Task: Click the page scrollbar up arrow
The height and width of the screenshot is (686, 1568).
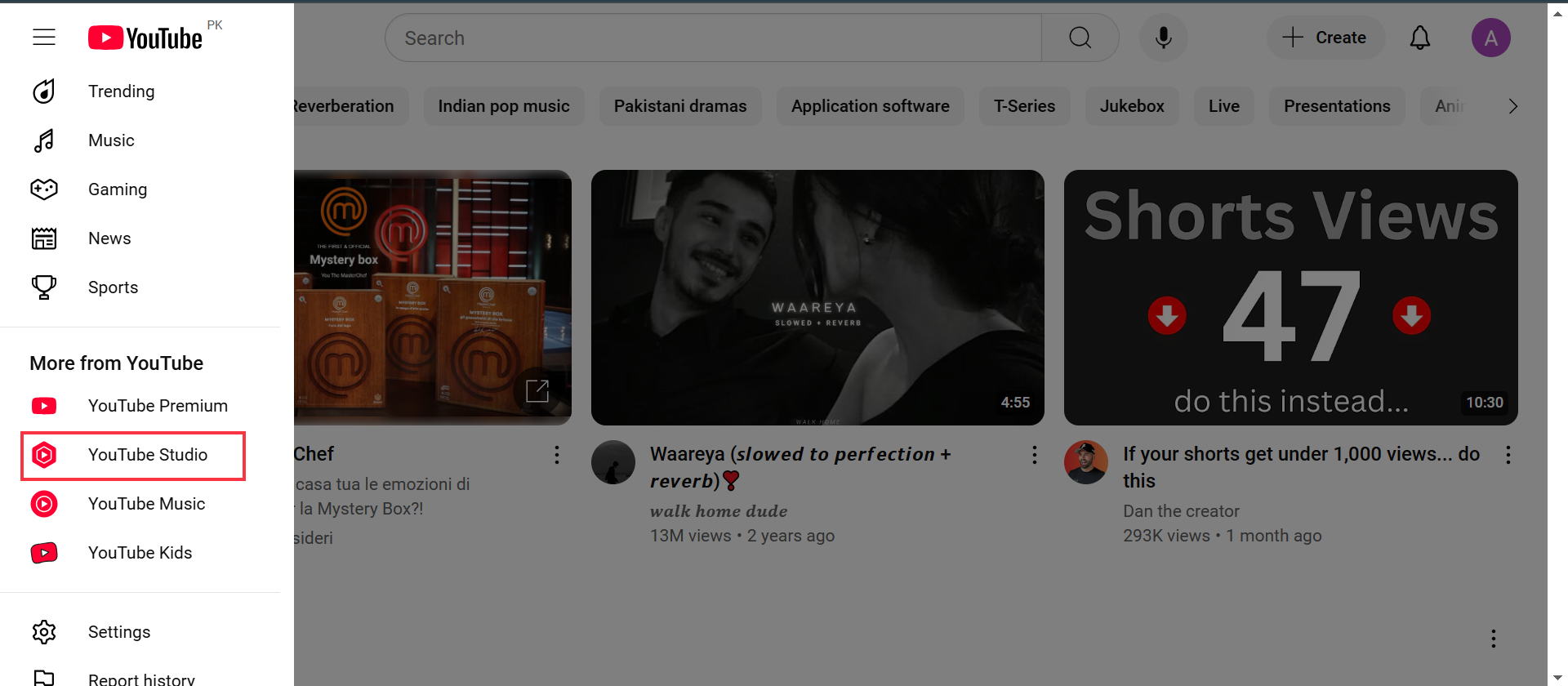Action: [1557, 12]
